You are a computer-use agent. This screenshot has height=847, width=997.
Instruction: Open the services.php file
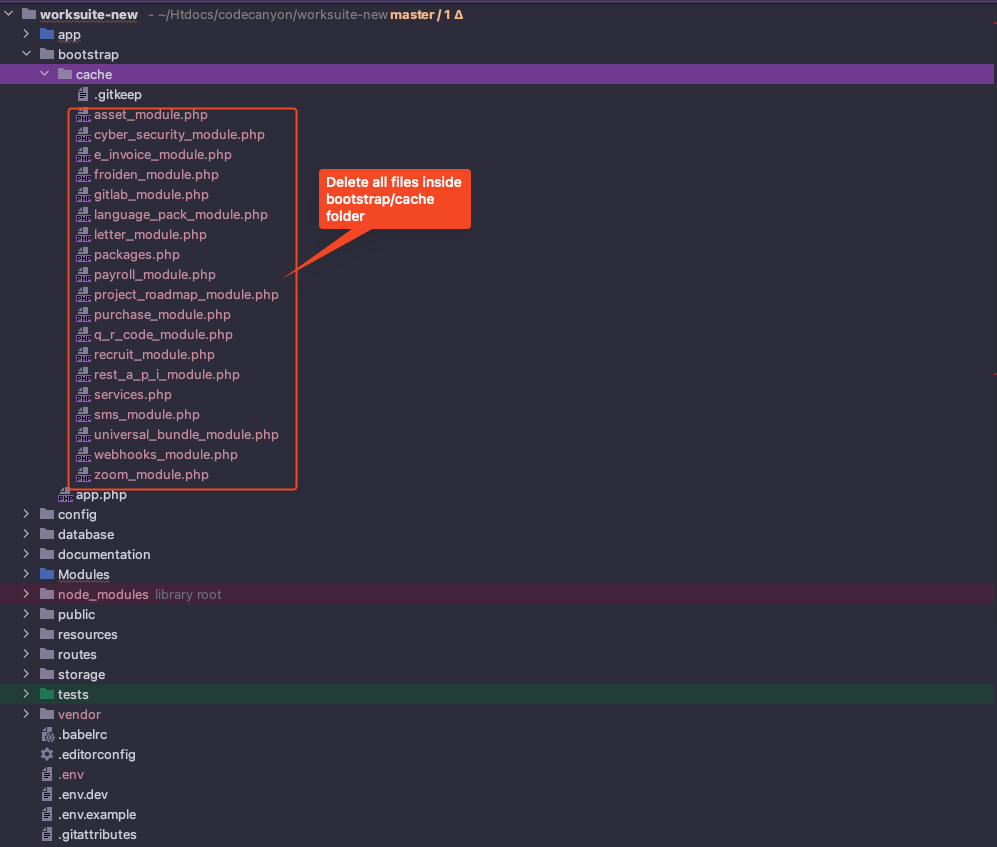pos(132,394)
